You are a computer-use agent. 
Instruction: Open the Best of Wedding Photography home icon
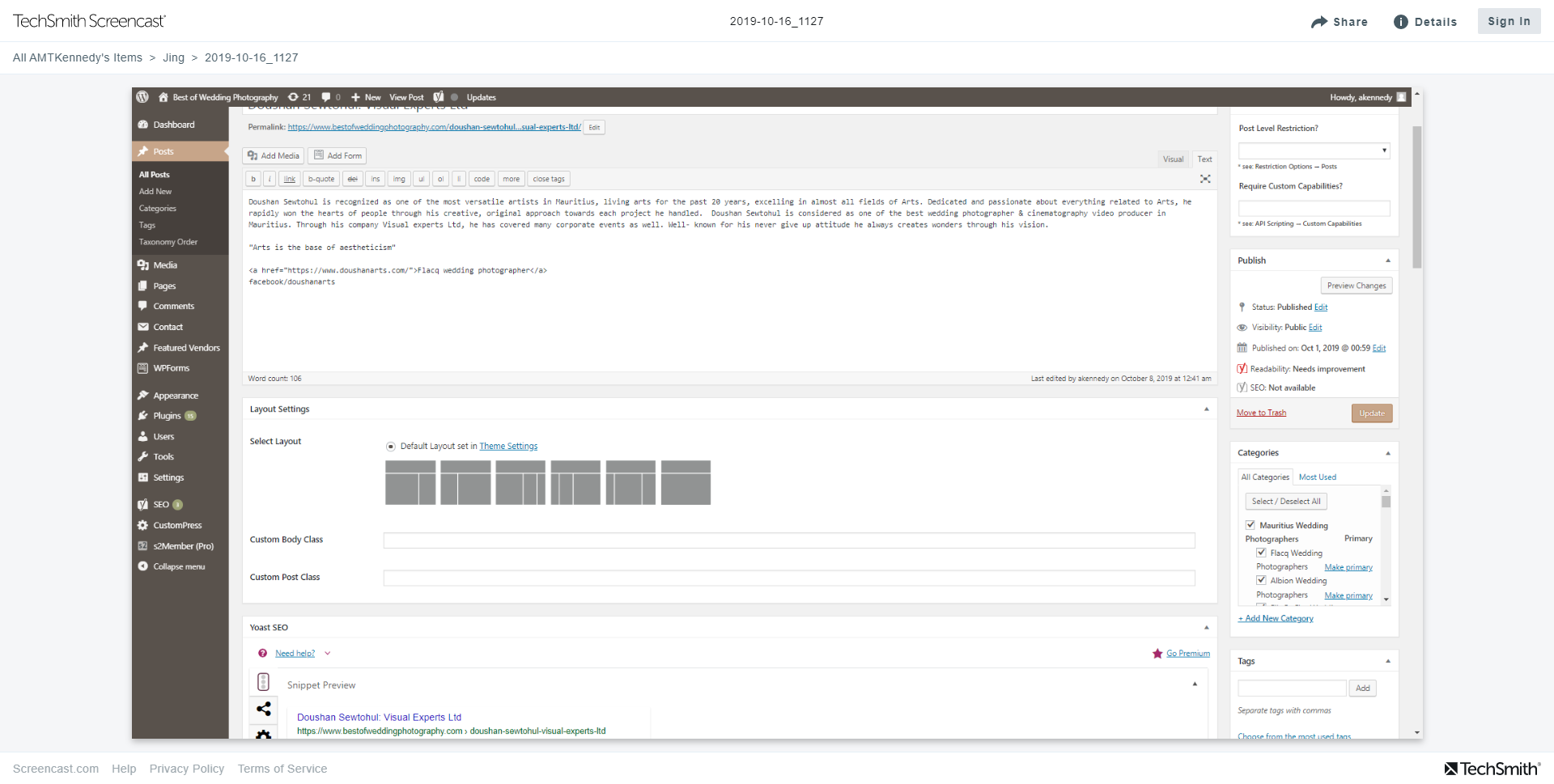[x=163, y=97]
